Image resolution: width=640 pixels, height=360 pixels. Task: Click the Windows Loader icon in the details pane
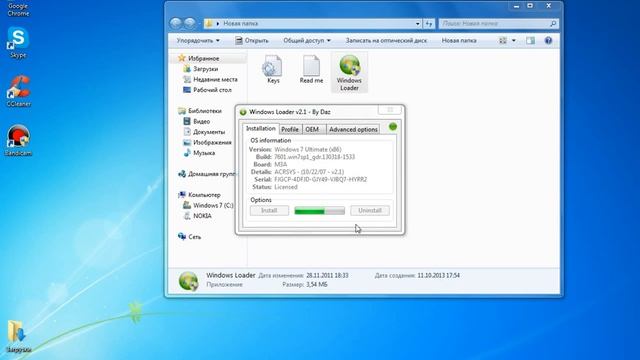189,281
